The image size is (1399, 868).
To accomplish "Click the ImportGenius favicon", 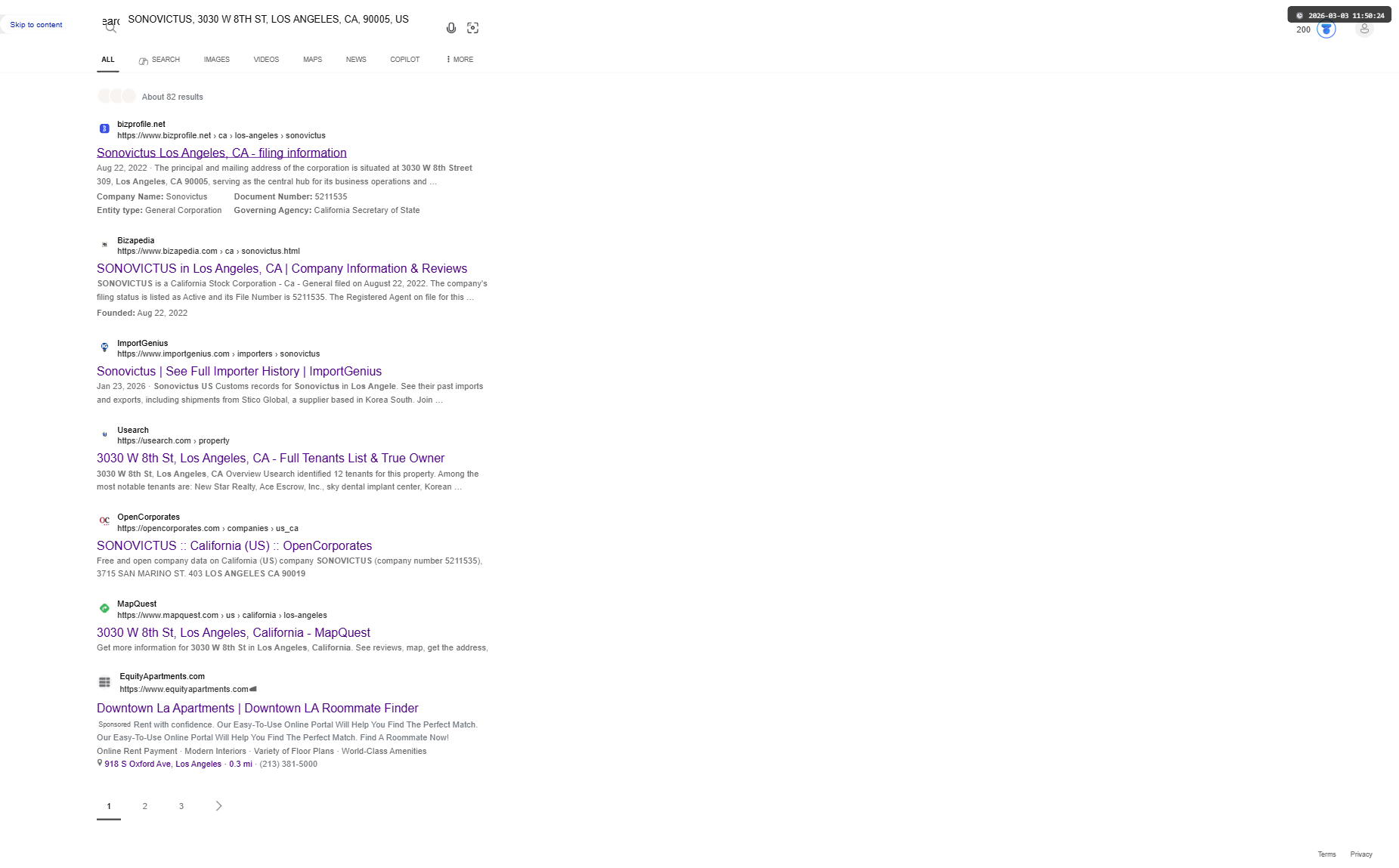I will (x=104, y=348).
